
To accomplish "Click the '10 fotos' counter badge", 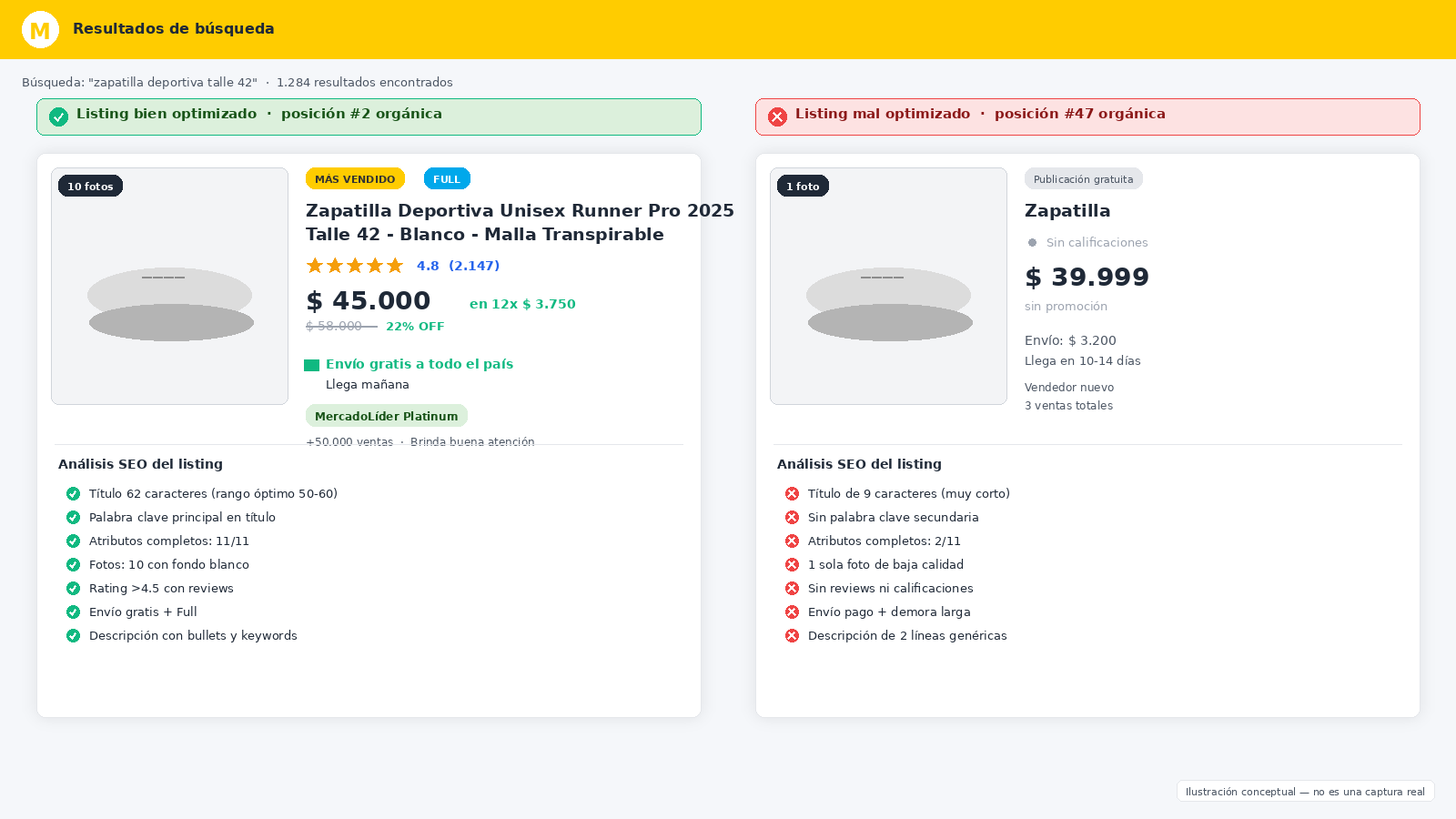I will pos(90,186).
